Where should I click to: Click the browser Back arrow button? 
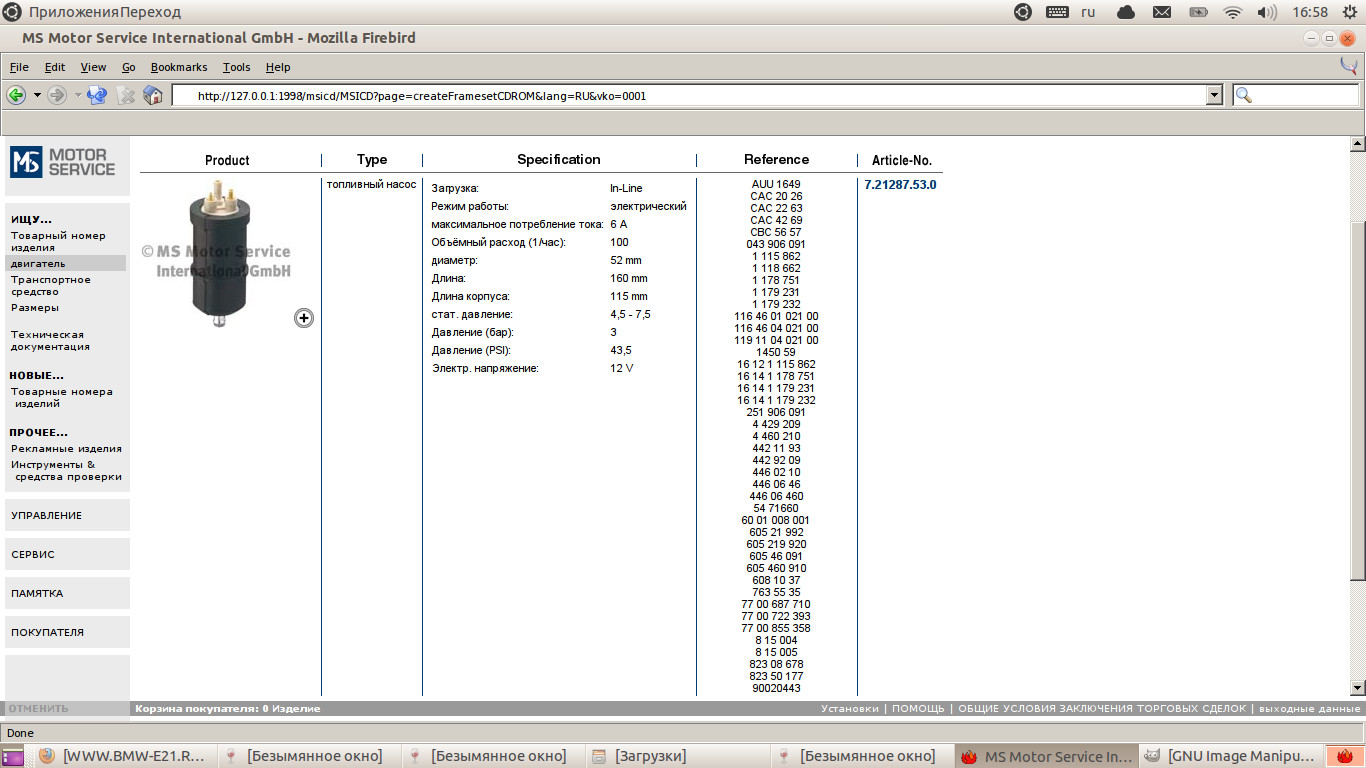coord(16,95)
